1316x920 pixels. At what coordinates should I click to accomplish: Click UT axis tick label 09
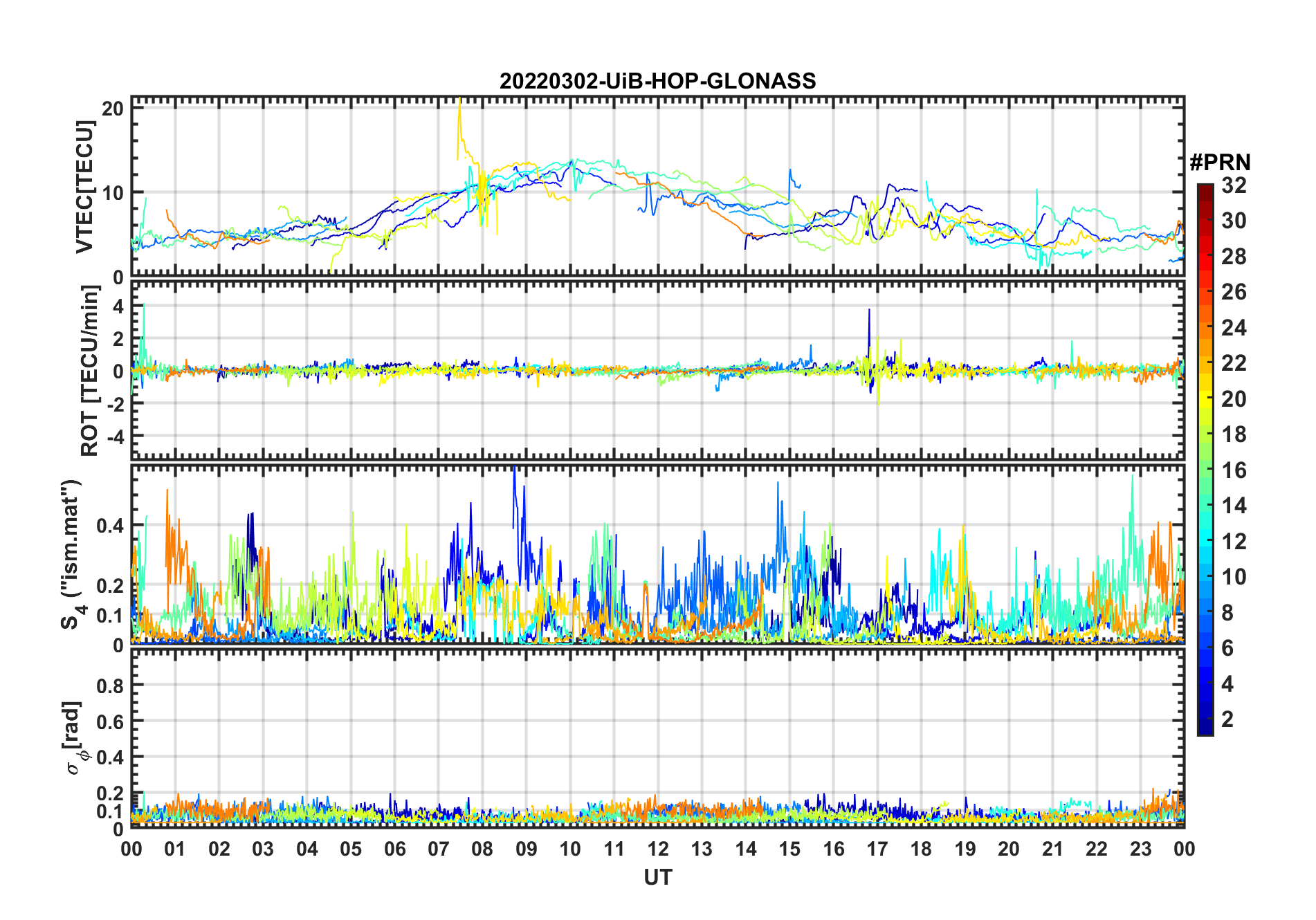(527, 849)
